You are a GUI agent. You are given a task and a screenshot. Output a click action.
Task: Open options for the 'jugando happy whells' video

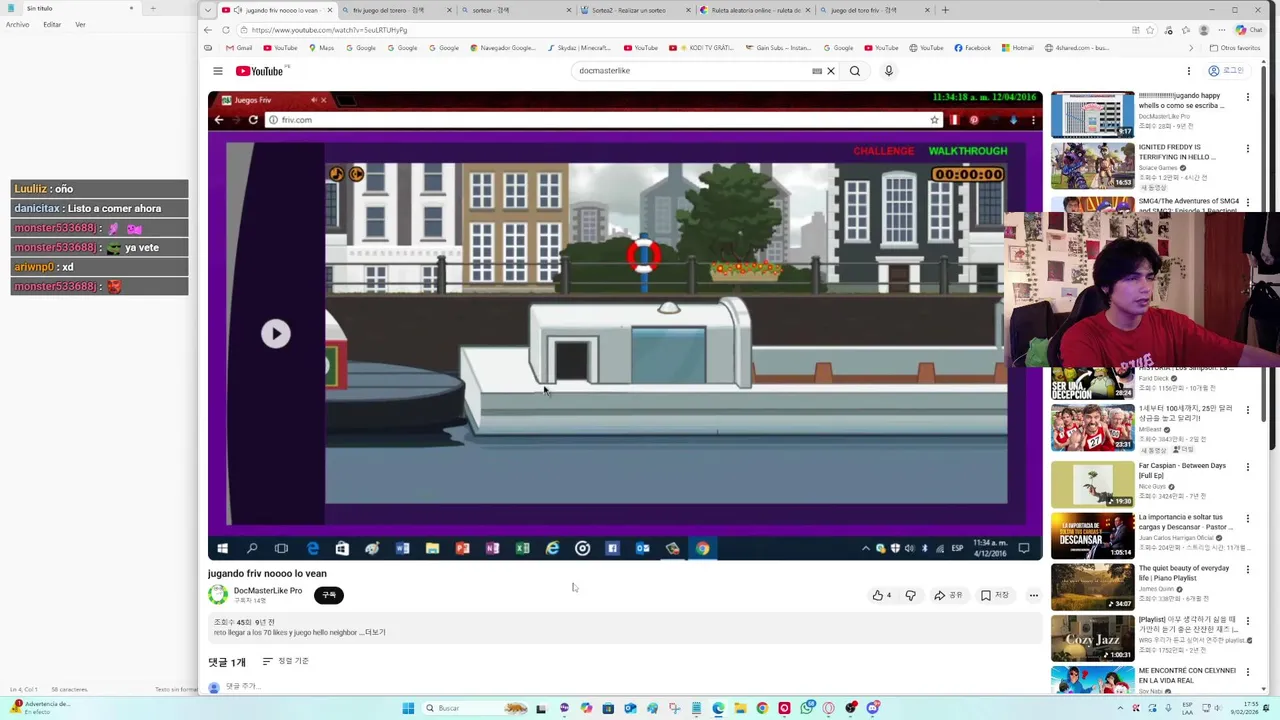1247,97
